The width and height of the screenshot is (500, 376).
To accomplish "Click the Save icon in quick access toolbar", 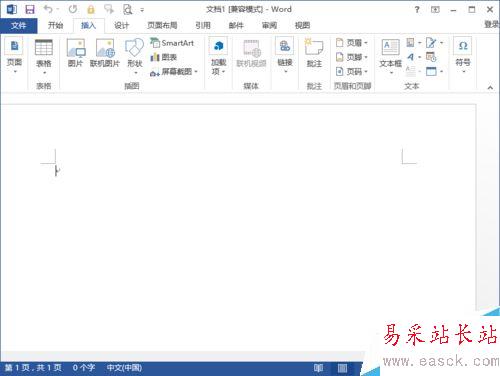I will pos(30,9).
